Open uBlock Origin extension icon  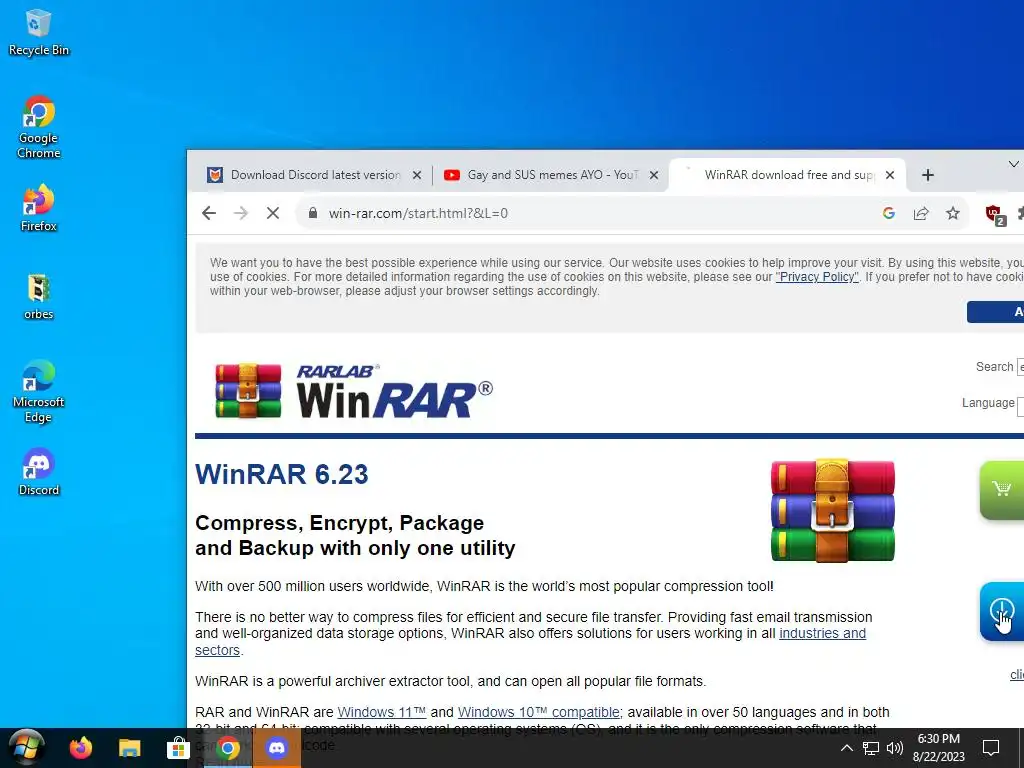[995, 214]
